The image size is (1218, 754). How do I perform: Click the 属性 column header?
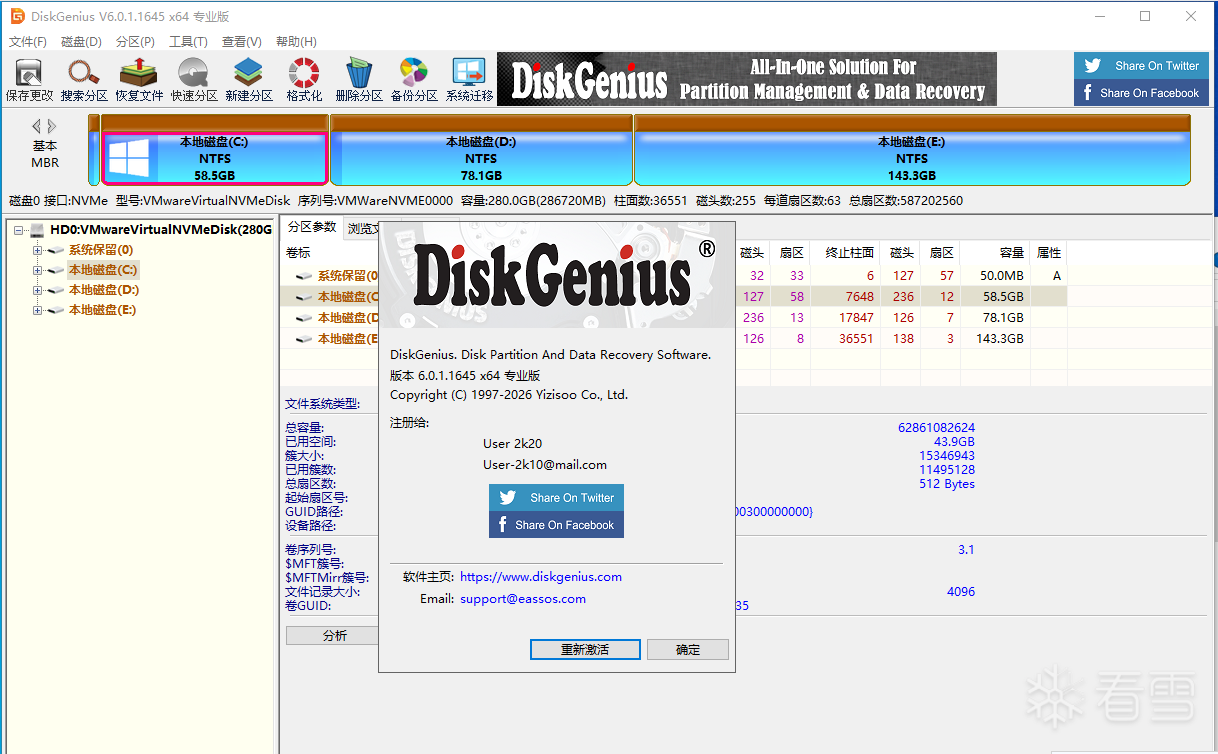(1048, 253)
